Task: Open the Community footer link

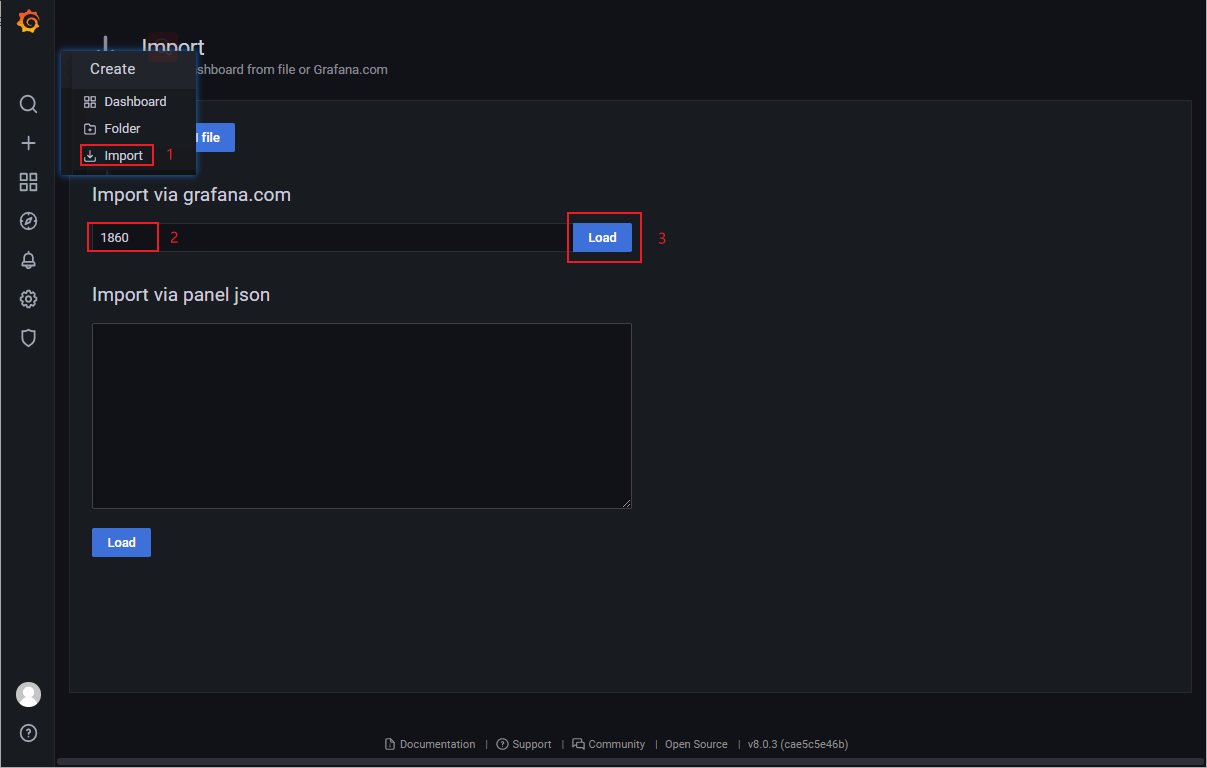Action: (x=609, y=744)
